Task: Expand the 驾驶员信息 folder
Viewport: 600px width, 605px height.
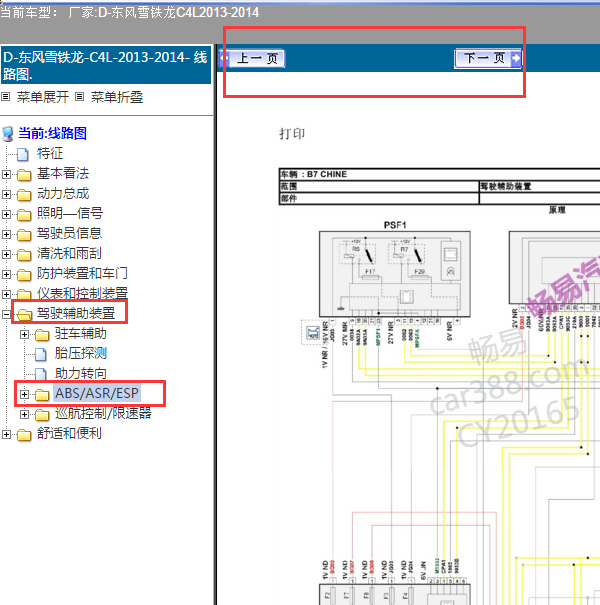Action: click(x=6, y=234)
